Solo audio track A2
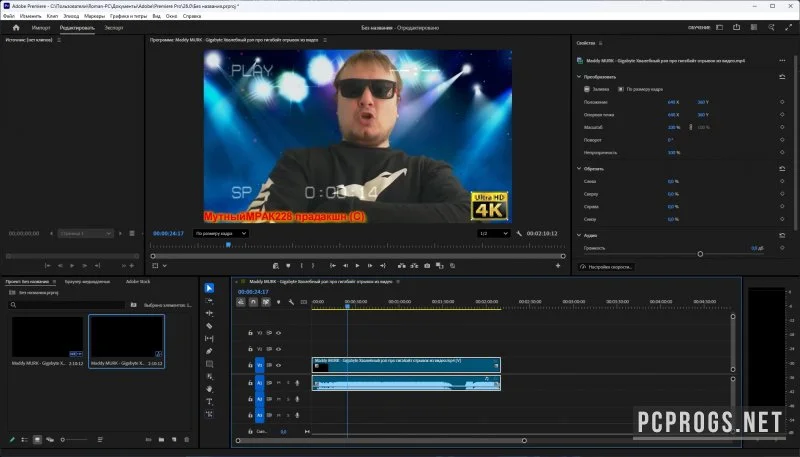 (288, 399)
